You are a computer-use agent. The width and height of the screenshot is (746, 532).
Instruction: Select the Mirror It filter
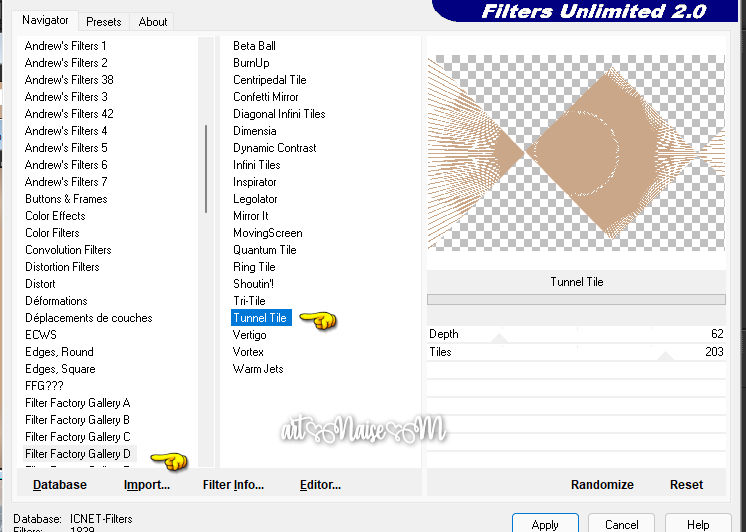(x=251, y=216)
